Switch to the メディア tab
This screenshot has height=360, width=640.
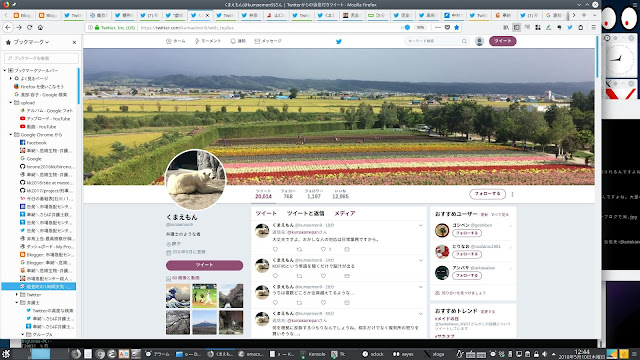[x=345, y=213]
